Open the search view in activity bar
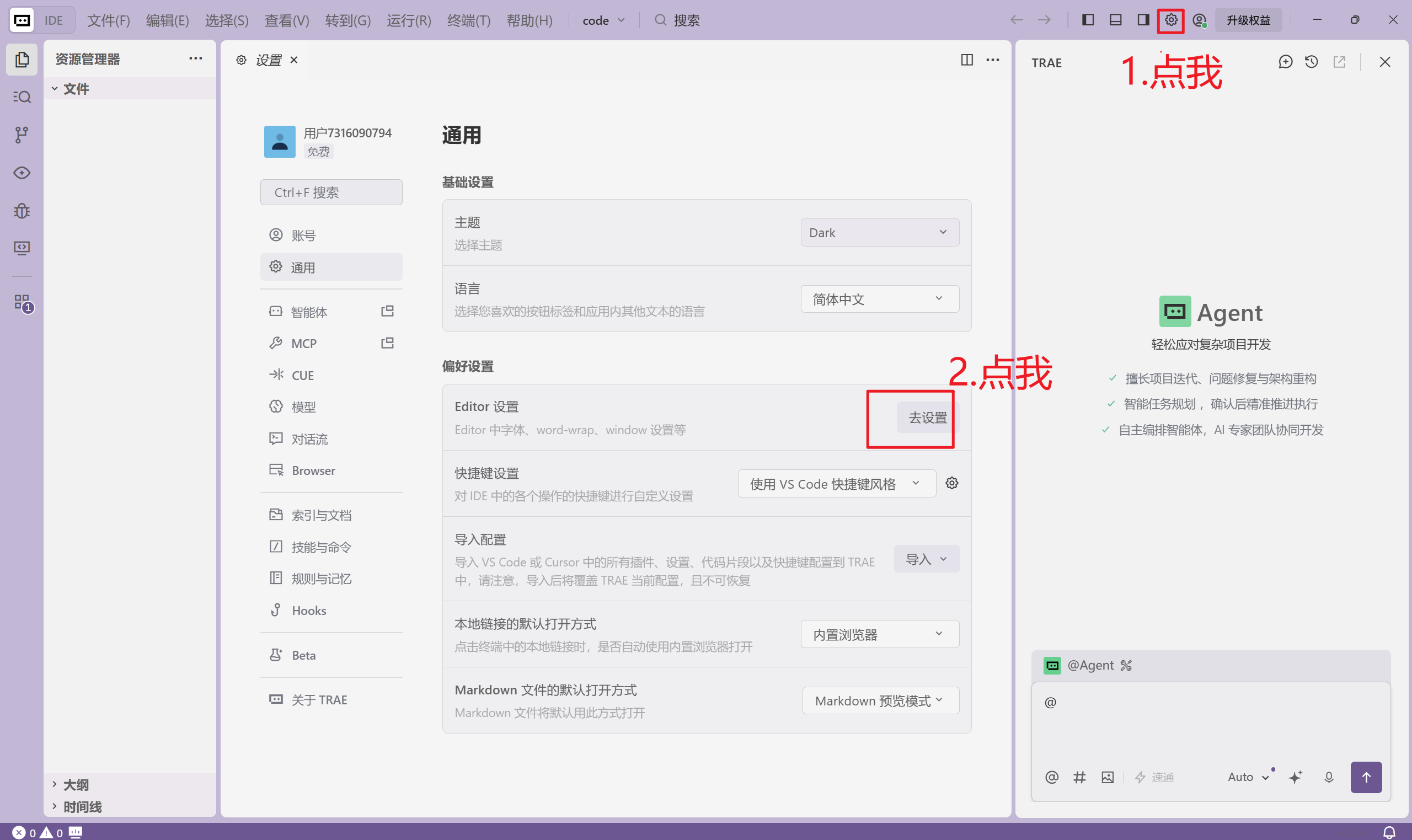The height and width of the screenshot is (840, 1412). [22, 97]
